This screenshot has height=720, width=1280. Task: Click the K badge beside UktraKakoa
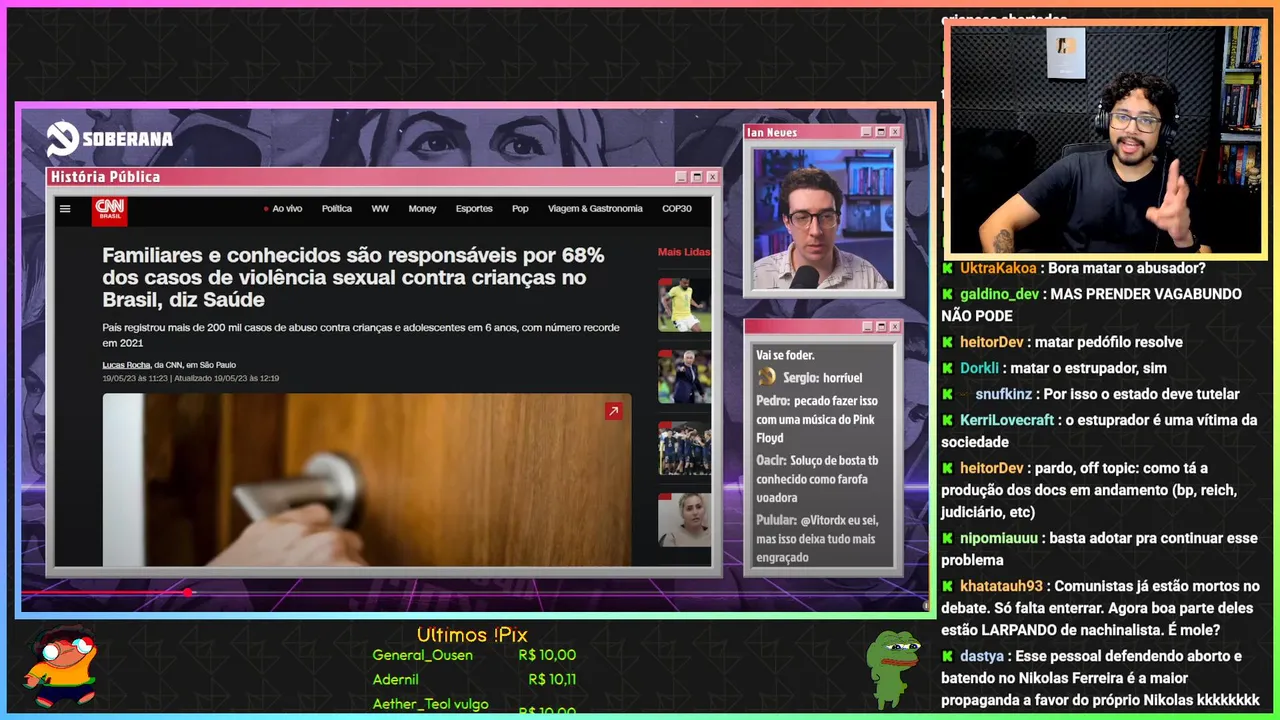click(x=947, y=268)
